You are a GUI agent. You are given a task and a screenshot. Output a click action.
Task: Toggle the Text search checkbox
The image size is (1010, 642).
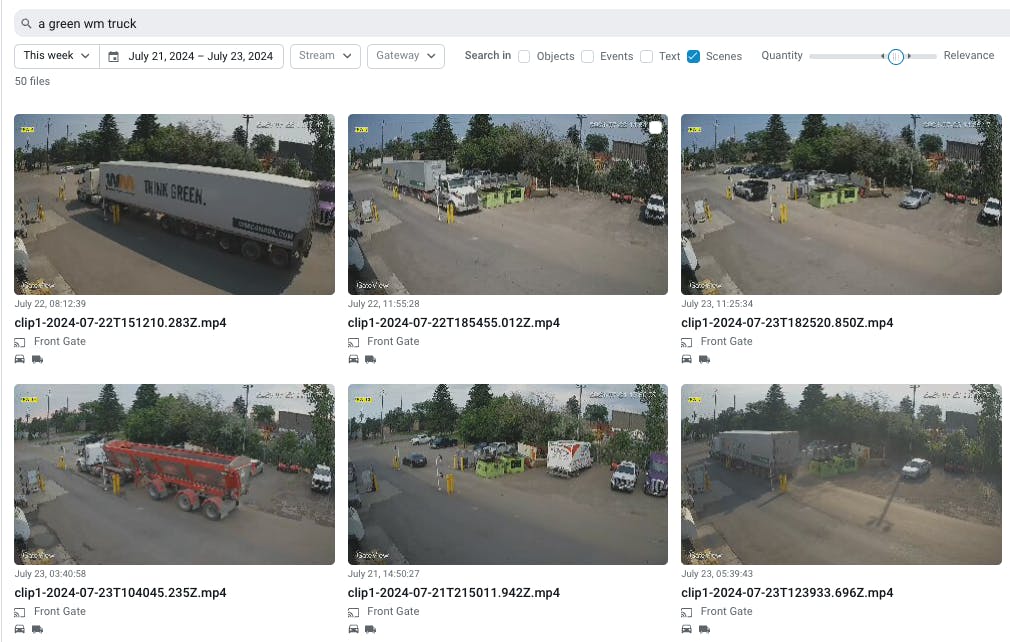(x=647, y=57)
